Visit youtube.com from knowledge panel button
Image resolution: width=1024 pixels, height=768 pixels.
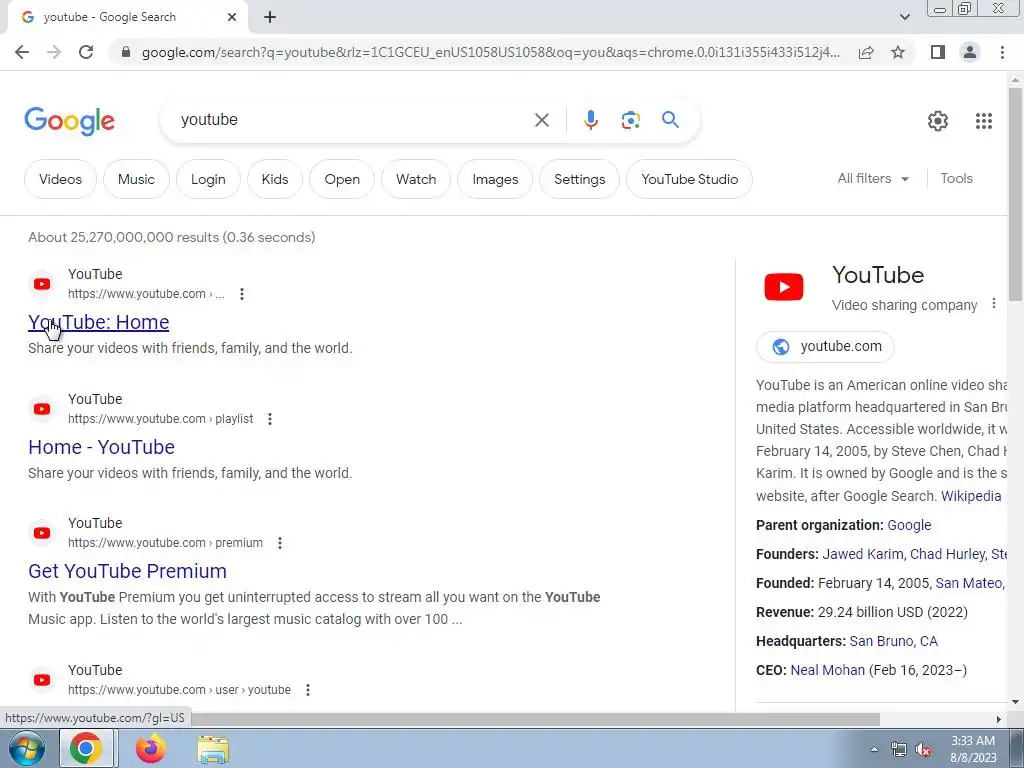coord(825,346)
